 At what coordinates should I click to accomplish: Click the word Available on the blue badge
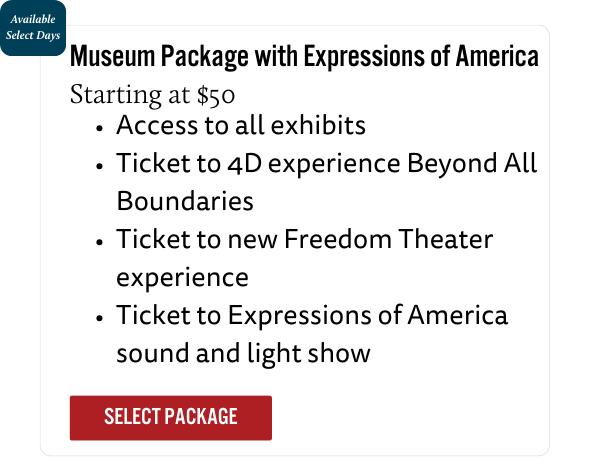(x=33, y=19)
